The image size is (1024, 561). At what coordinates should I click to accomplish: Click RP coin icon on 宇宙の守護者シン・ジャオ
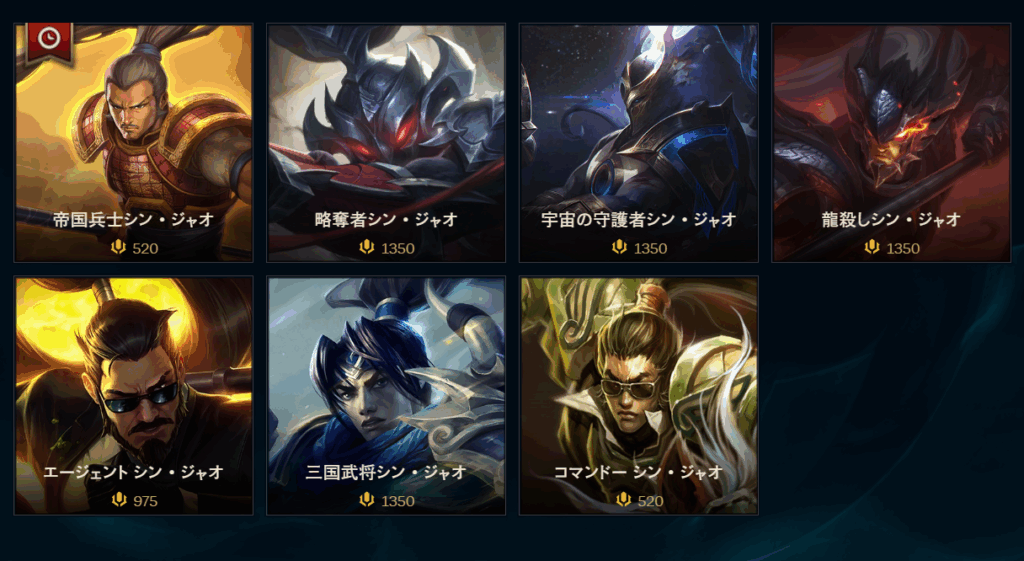click(619, 248)
